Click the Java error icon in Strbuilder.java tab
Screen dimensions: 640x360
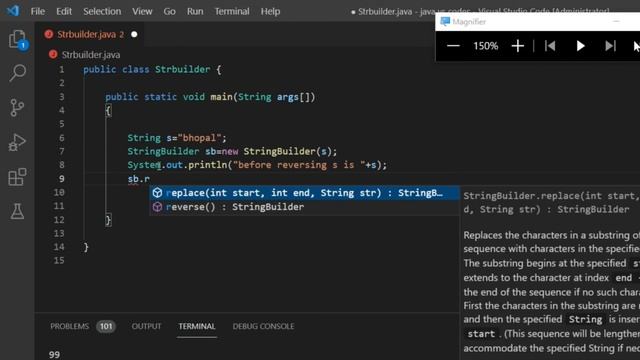click(49, 34)
